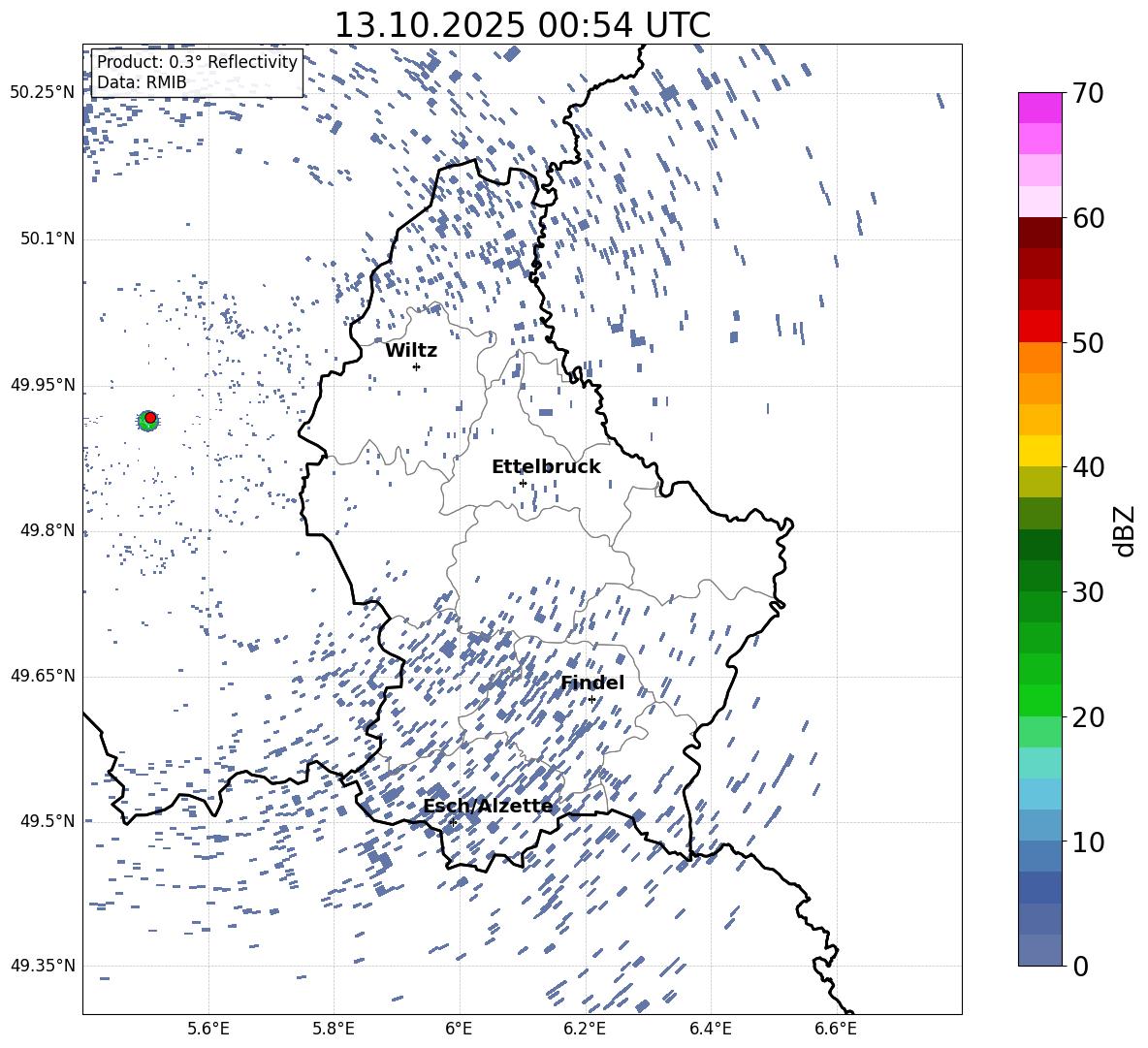Click the latitude label 49.95°N
1148x1048 pixels.
pos(43,385)
